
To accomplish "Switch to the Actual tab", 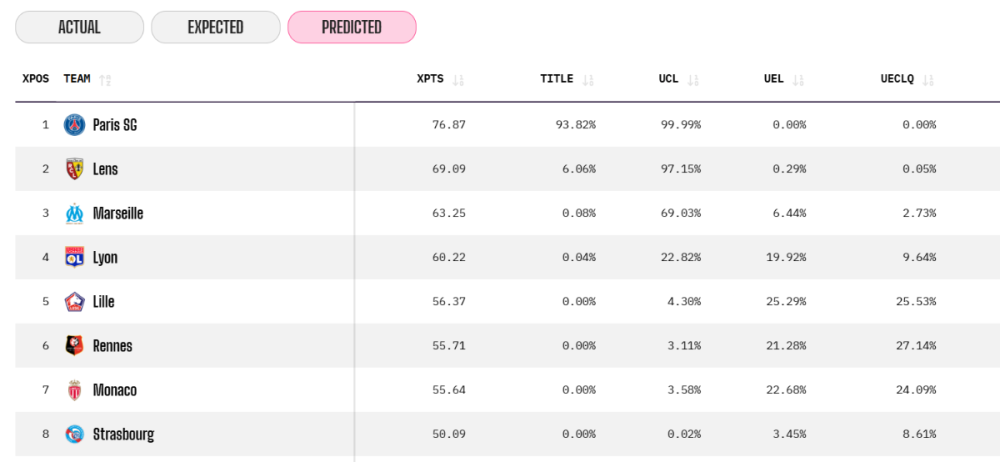I will pyautogui.click(x=79, y=27).
